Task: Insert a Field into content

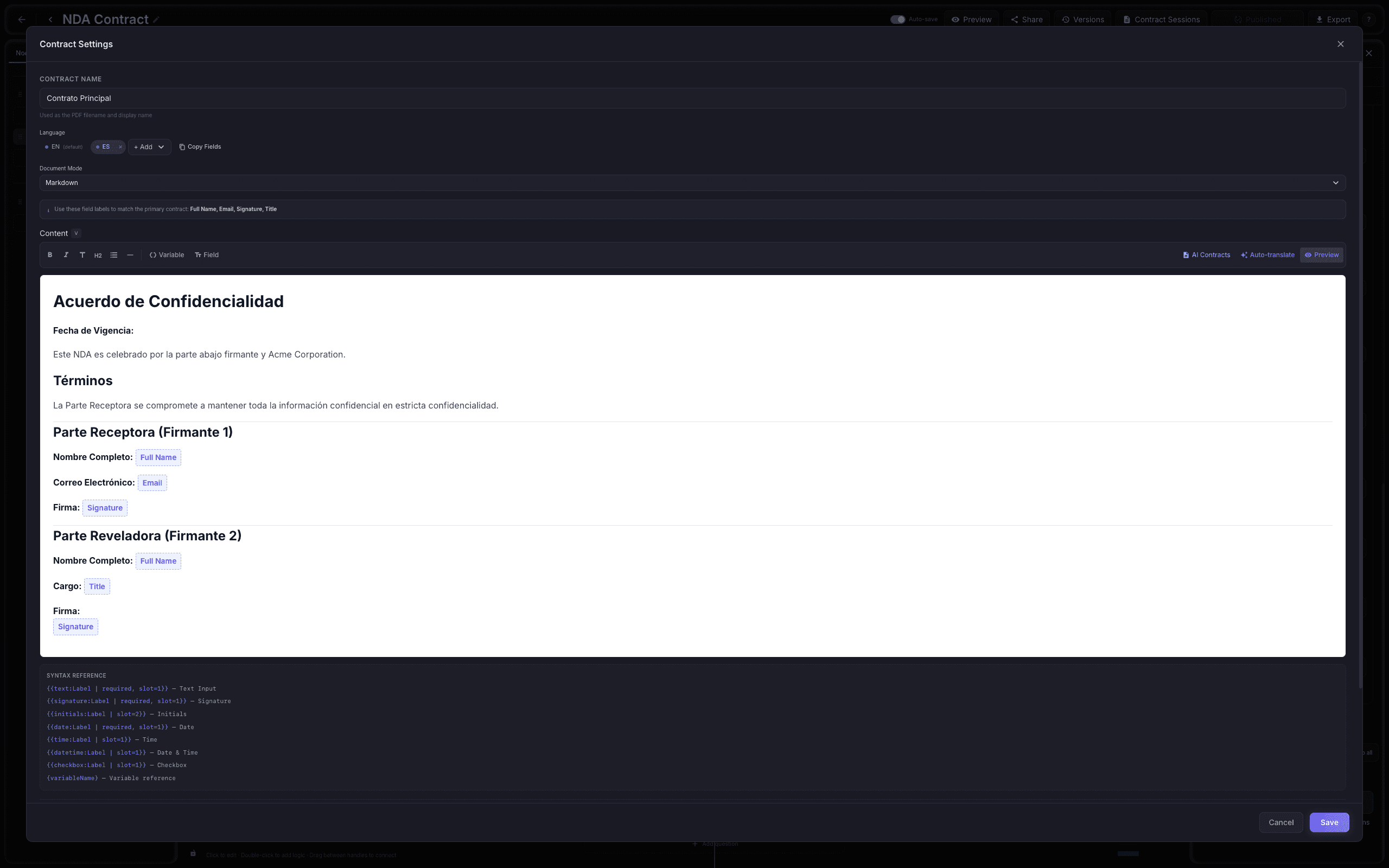Action: point(207,255)
